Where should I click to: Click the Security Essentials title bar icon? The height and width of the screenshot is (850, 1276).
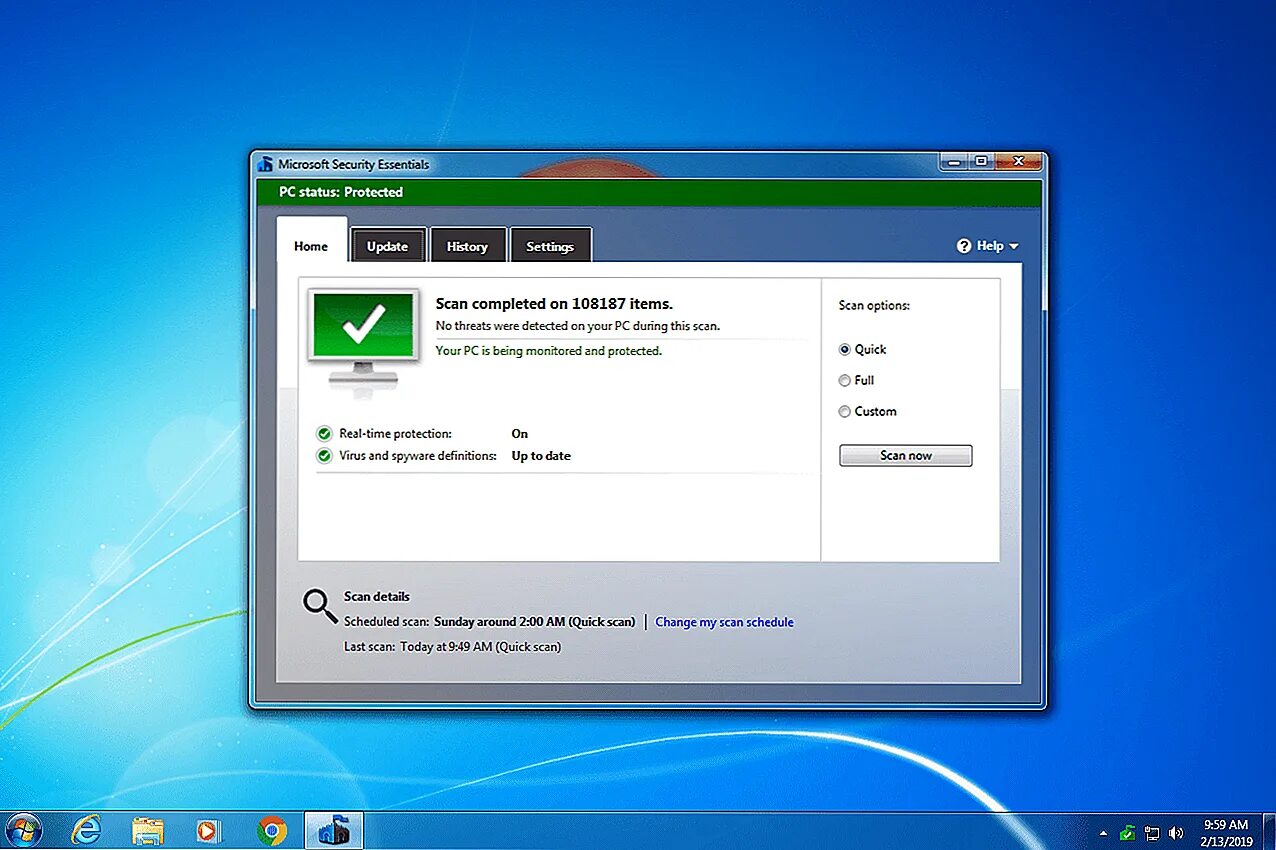point(265,164)
